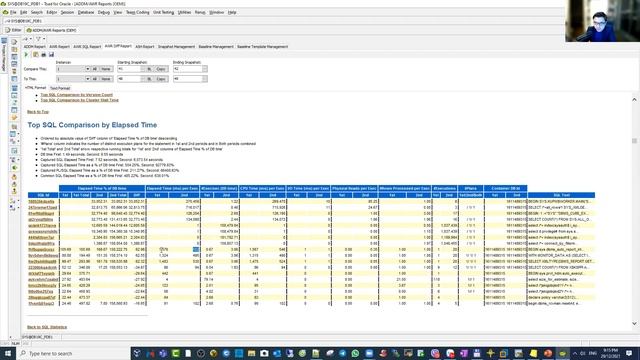Open the Windows Start menu
This screenshot has height=360, width=640.
[x=7, y=353]
